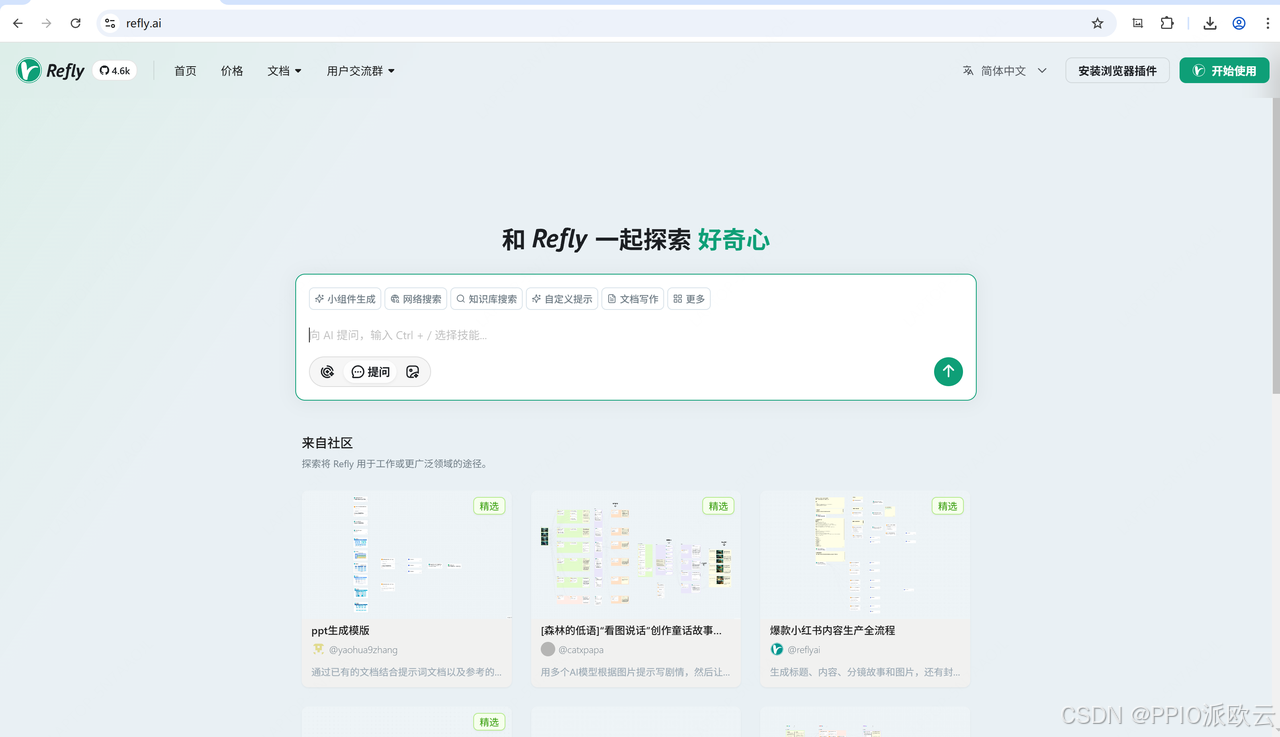Select the 小组件生成 skill chip
Screen dimensions: 1280x737
tap(345, 299)
